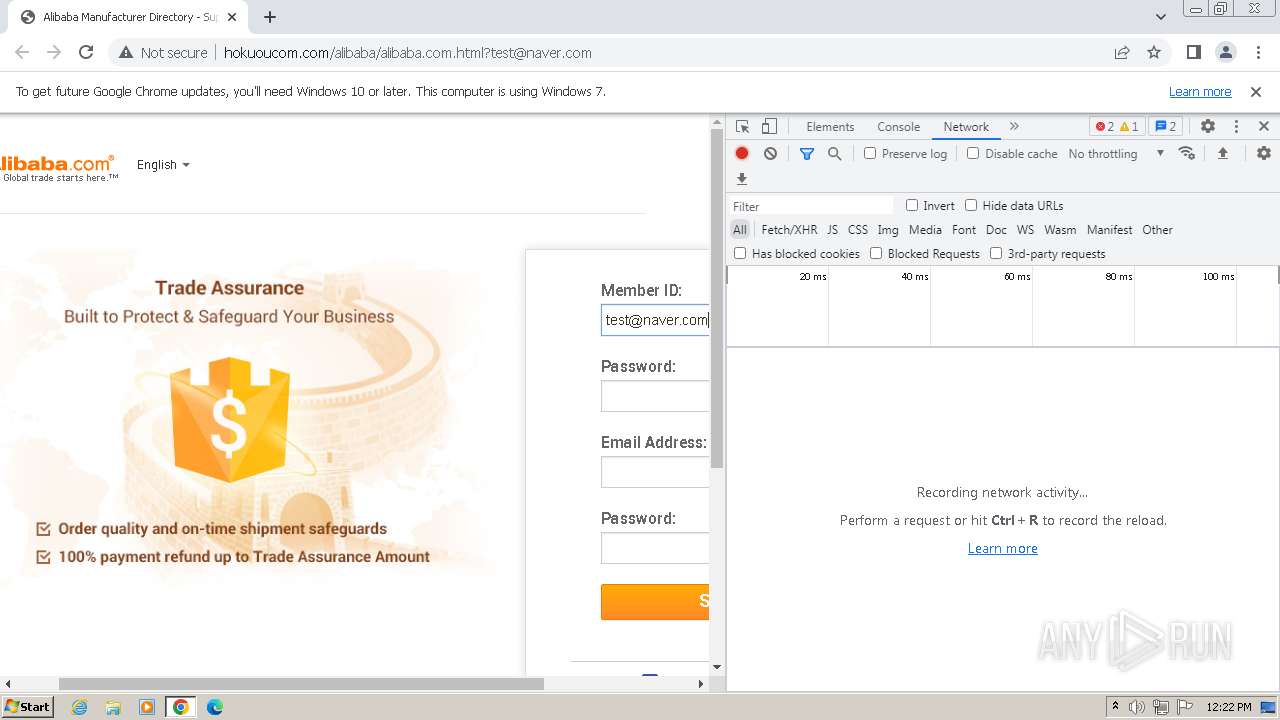Image resolution: width=1280 pixels, height=720 pixels.
Task: Filter requests by Doc
Action: 996,230
